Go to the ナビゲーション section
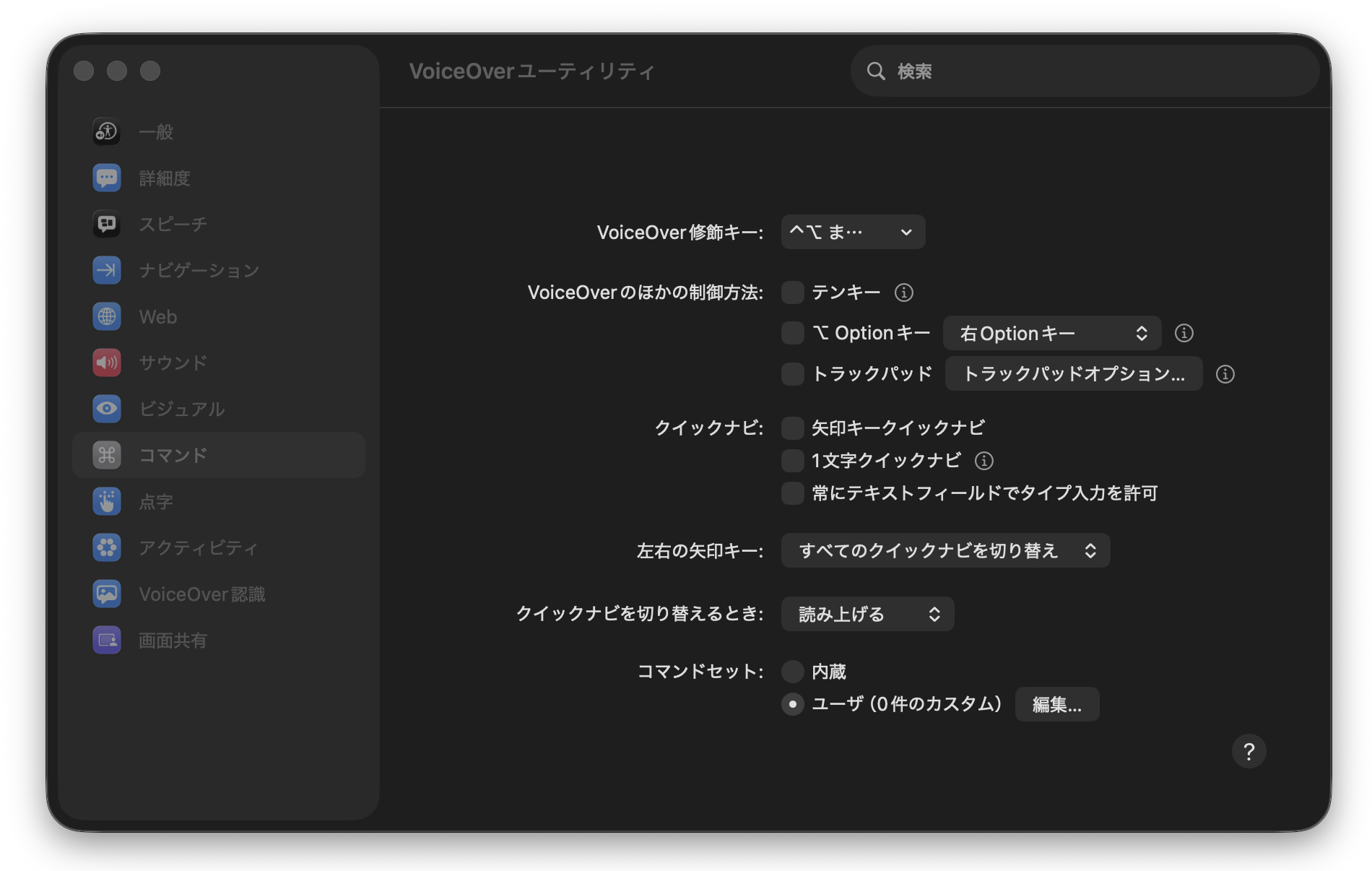 [219, 270]
